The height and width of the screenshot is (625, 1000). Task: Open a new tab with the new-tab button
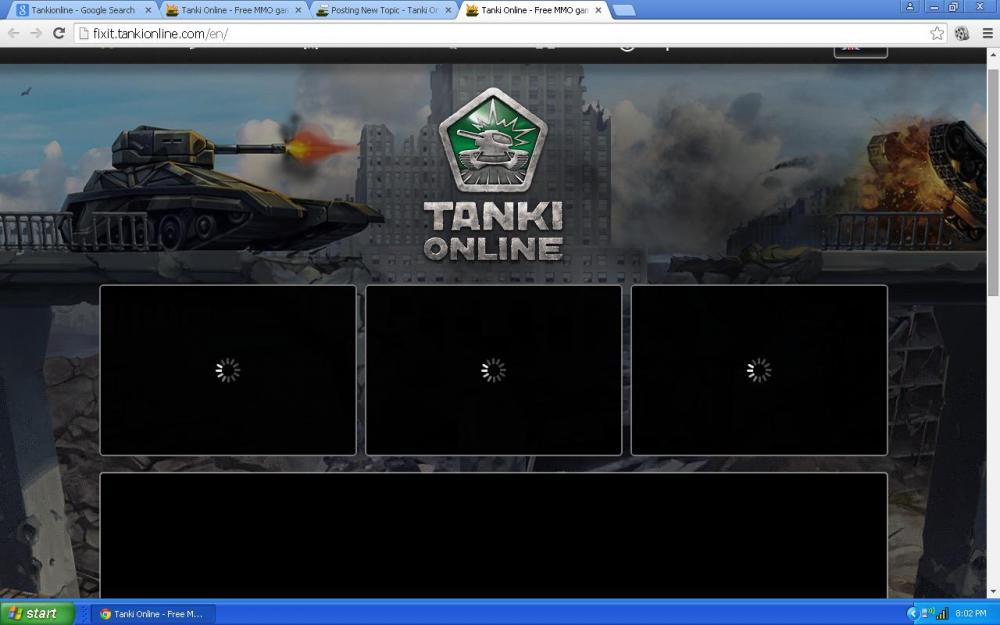(x=623, y=10)
